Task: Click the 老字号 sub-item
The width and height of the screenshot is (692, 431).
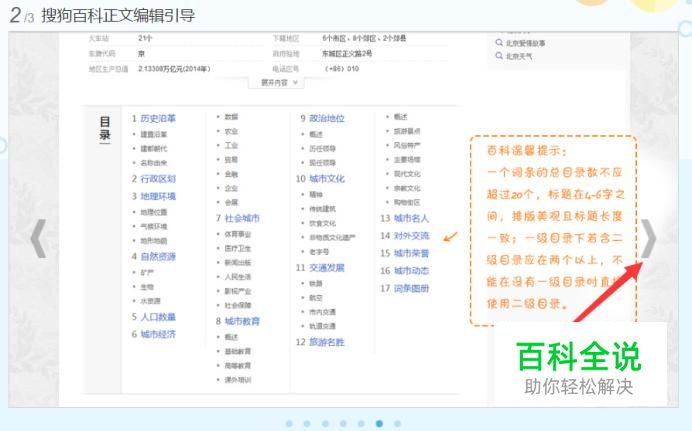Action: pyautogui.click(x=320, y=251)
